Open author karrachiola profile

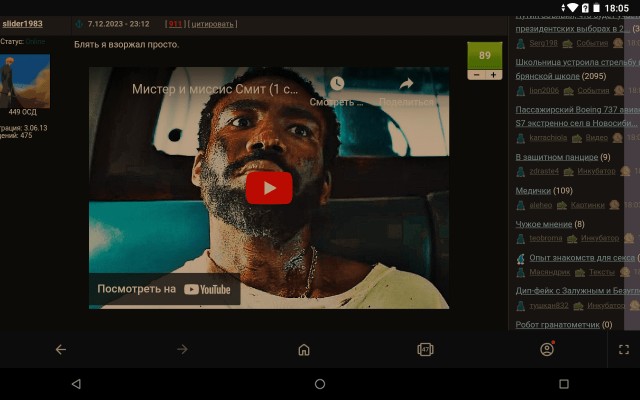548,138
